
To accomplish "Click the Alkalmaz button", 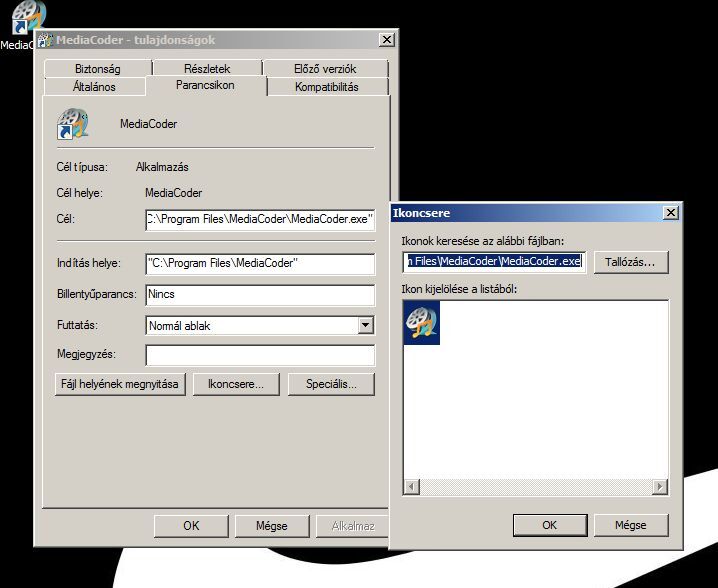I will [x=353, y=526].
